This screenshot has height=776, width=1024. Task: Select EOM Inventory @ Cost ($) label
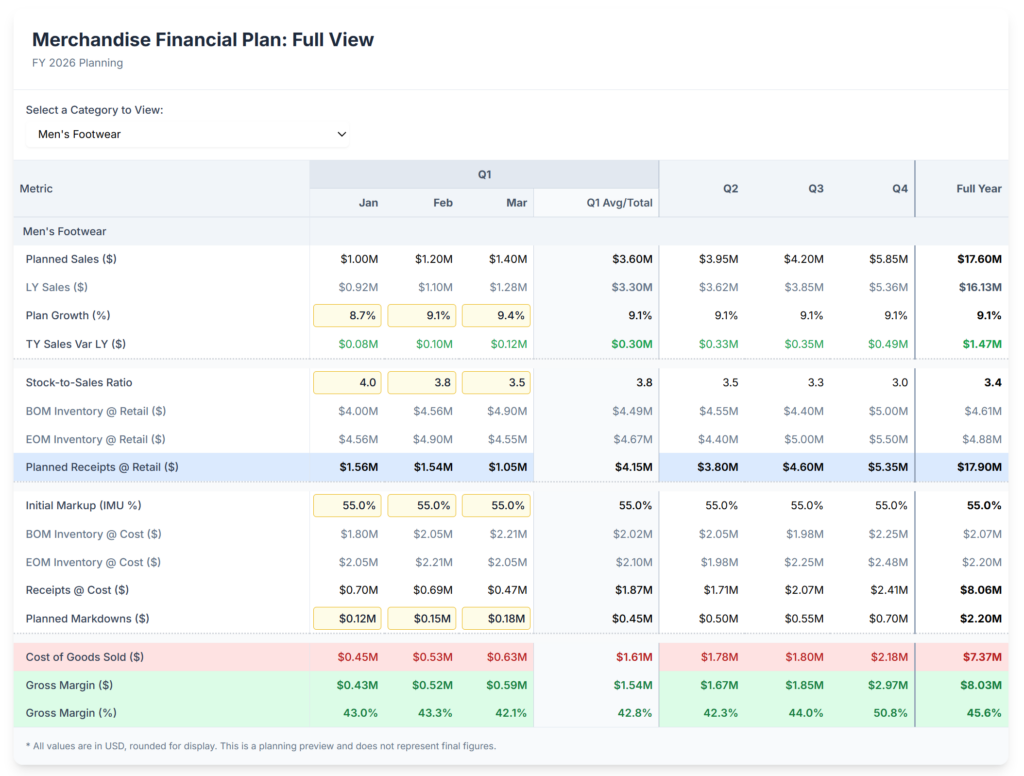[x=93, y=562]
